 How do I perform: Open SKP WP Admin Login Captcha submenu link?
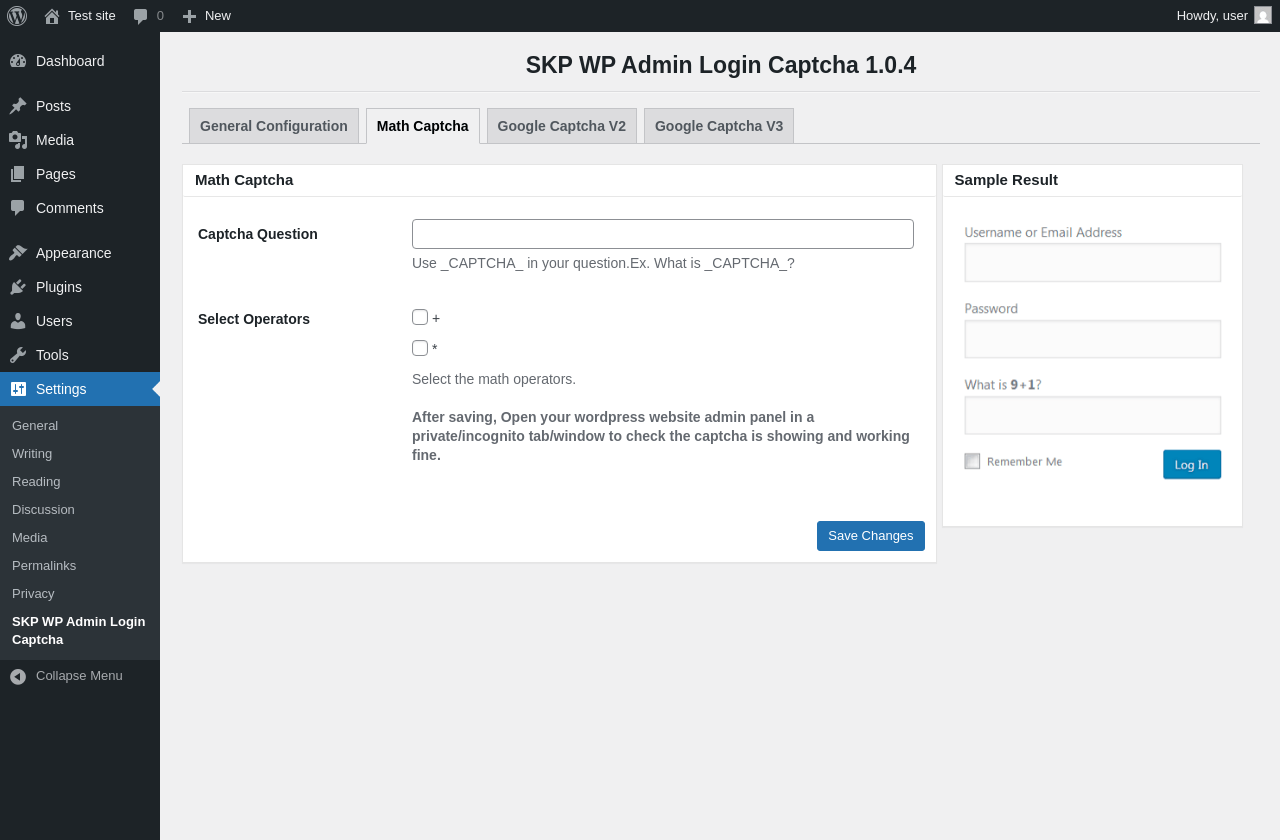79,631
